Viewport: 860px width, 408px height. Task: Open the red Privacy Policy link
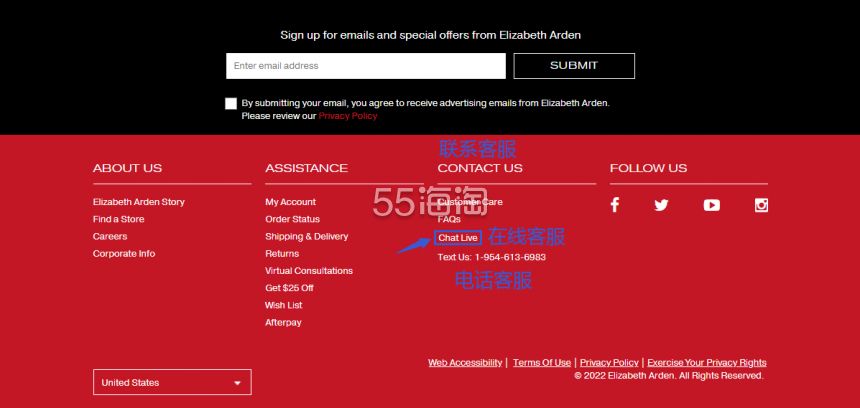click(348, 116)
